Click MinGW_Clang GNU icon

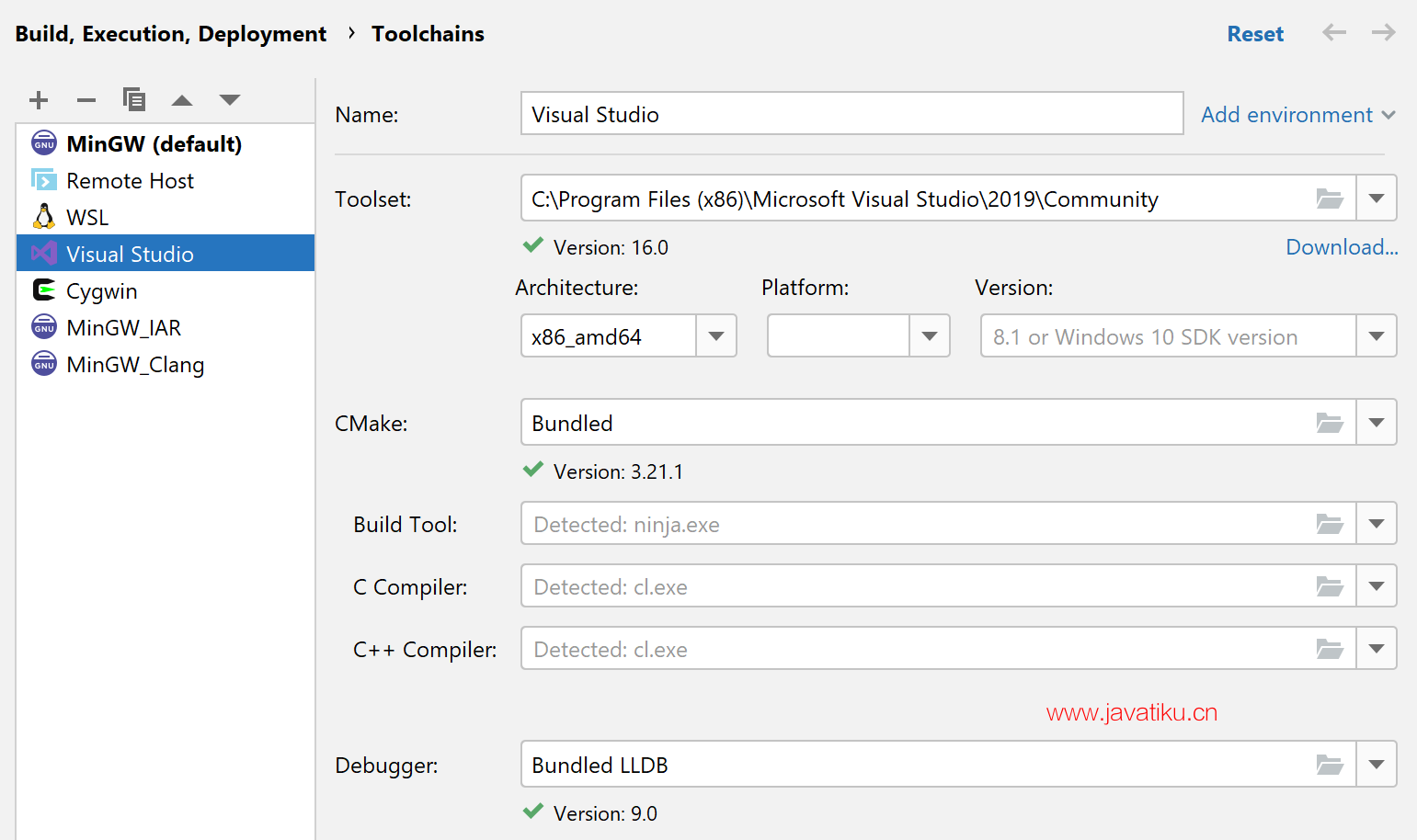(44, 364)
